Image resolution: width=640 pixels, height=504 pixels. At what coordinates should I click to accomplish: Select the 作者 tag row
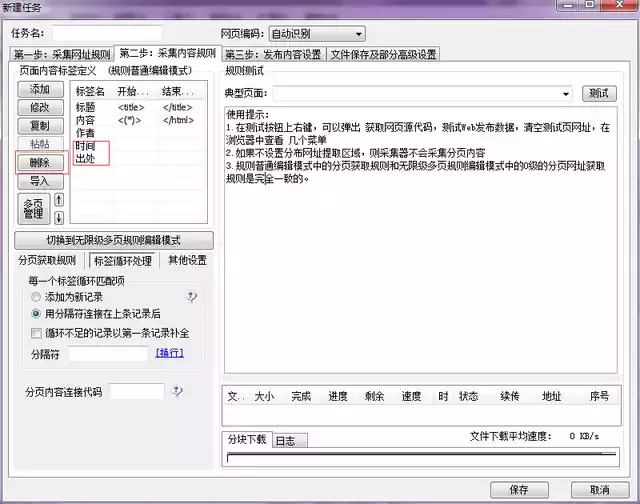[138, 133]
